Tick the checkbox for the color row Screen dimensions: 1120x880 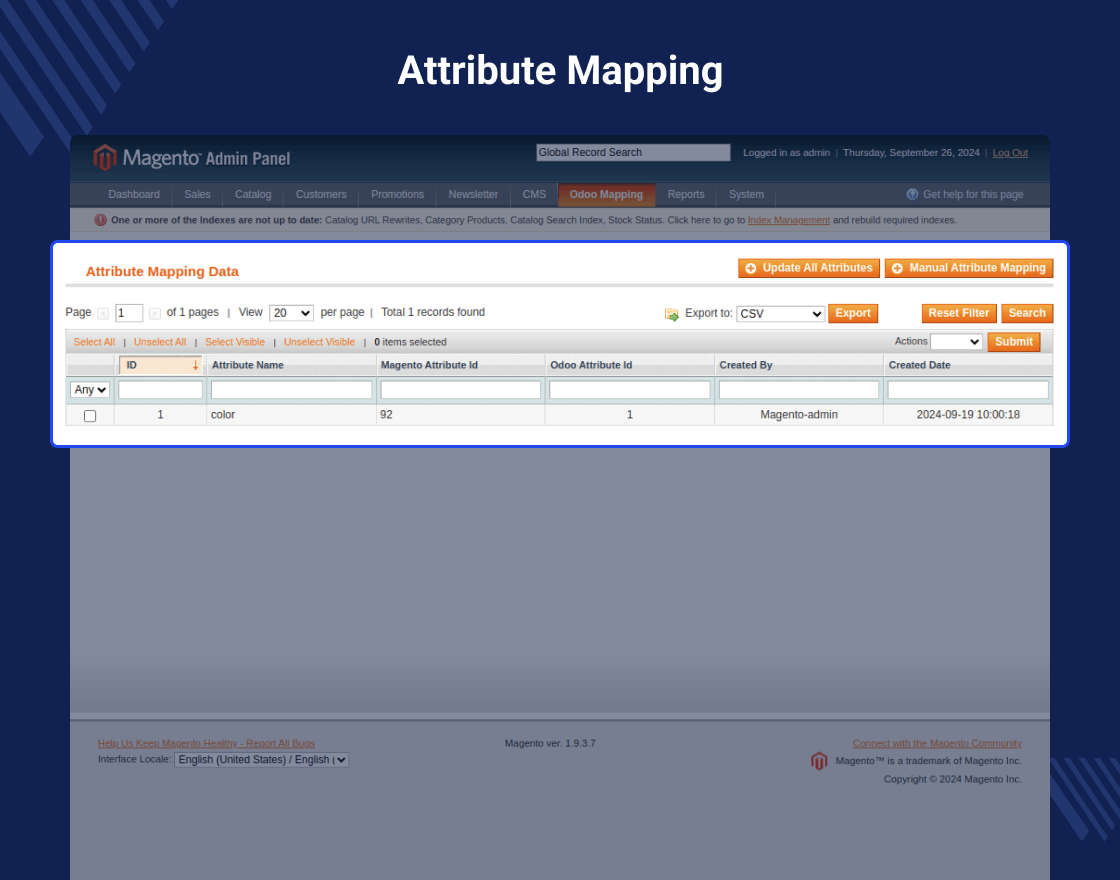coord(90,416)
